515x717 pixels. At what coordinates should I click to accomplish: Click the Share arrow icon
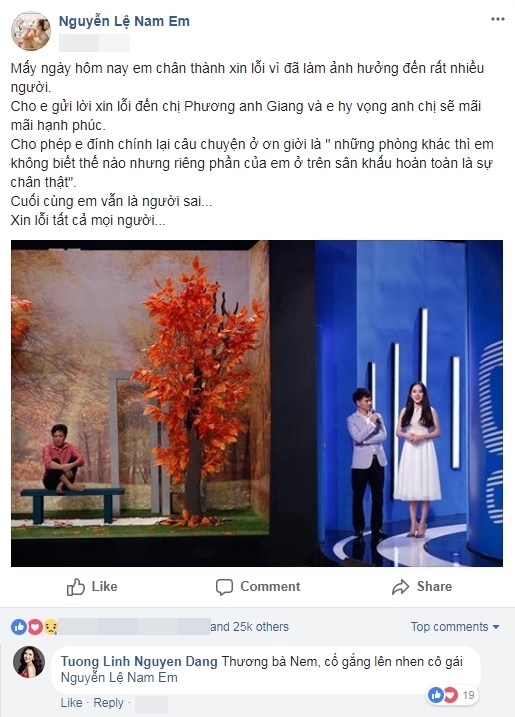pos(400,587)
